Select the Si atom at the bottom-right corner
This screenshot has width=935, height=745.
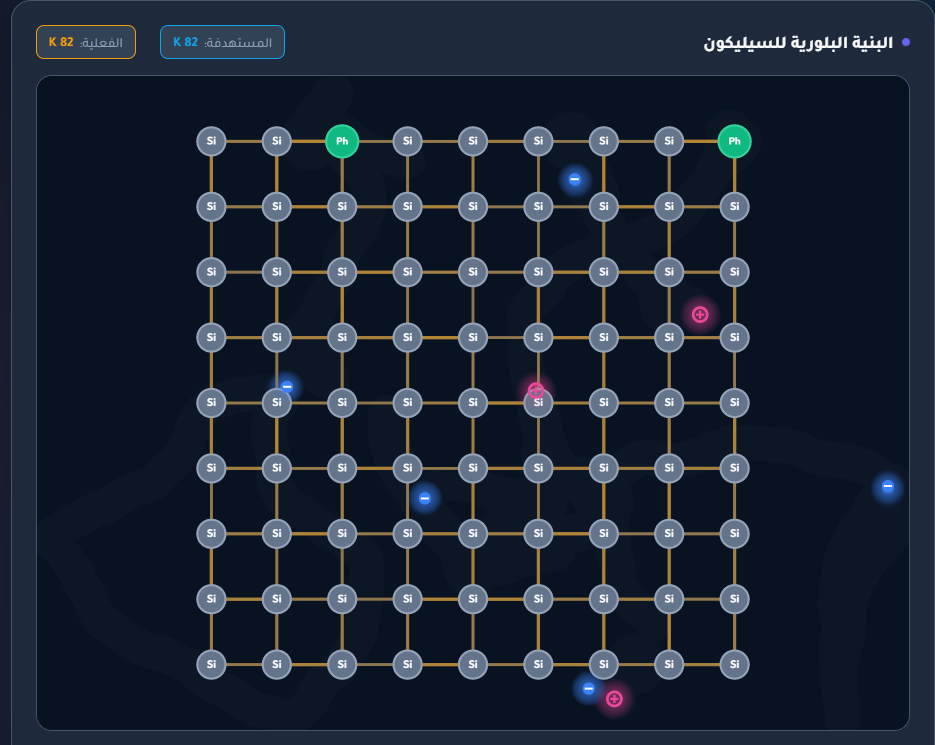[x=735, y=664]
